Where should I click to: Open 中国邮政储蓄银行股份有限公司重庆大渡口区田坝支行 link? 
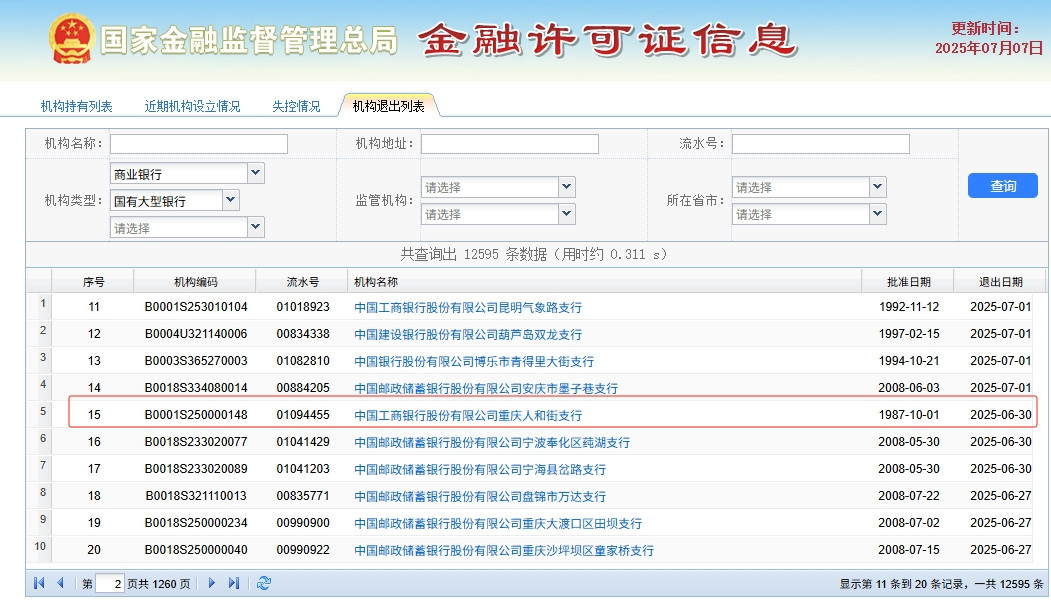point(498,523)
